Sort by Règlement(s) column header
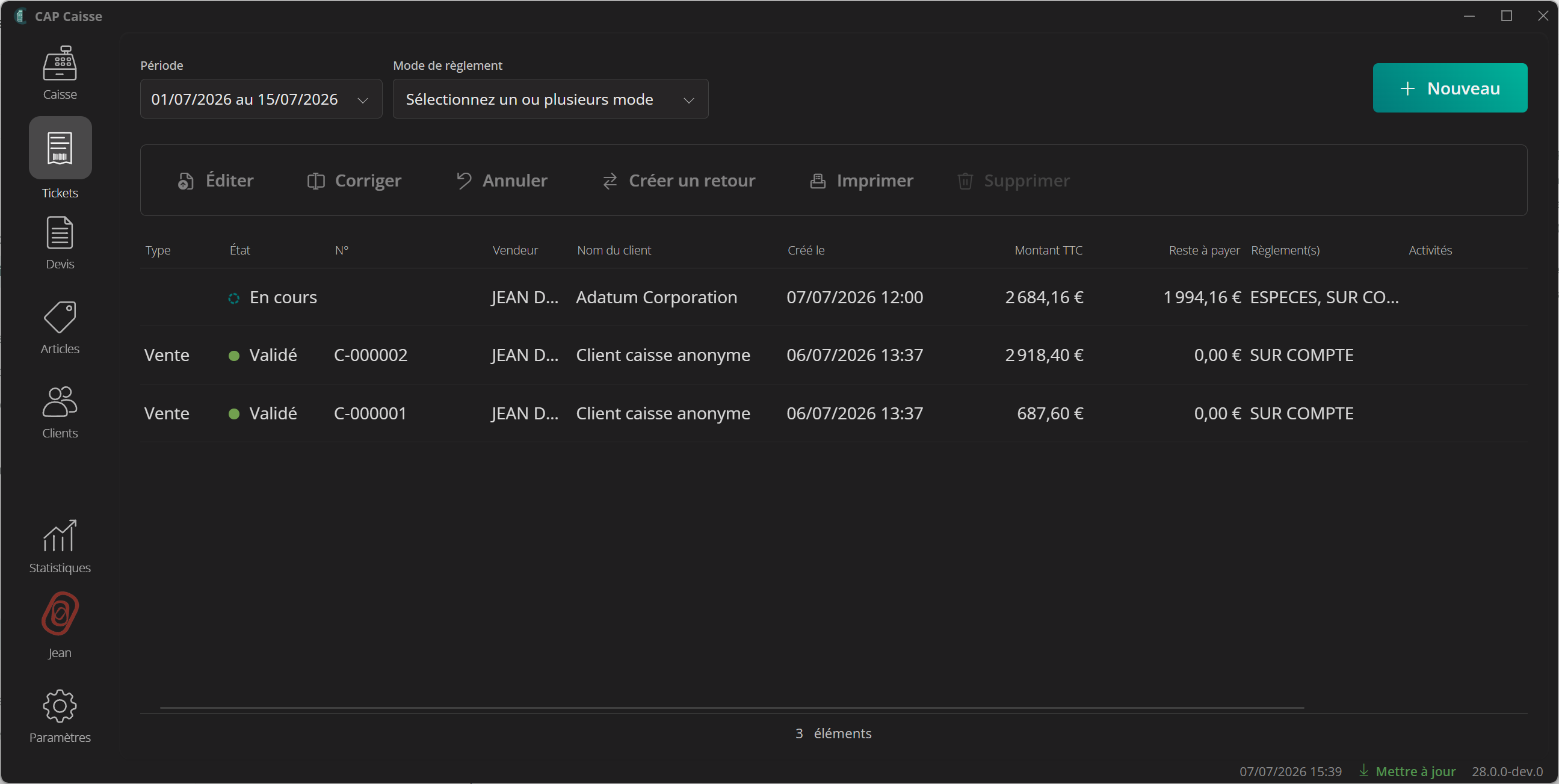 [x=1285, y=250]
